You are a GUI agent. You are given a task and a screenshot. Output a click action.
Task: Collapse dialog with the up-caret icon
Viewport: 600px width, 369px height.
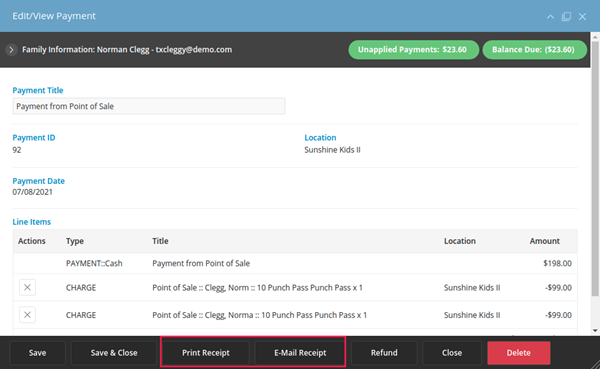tap(550, 16)
